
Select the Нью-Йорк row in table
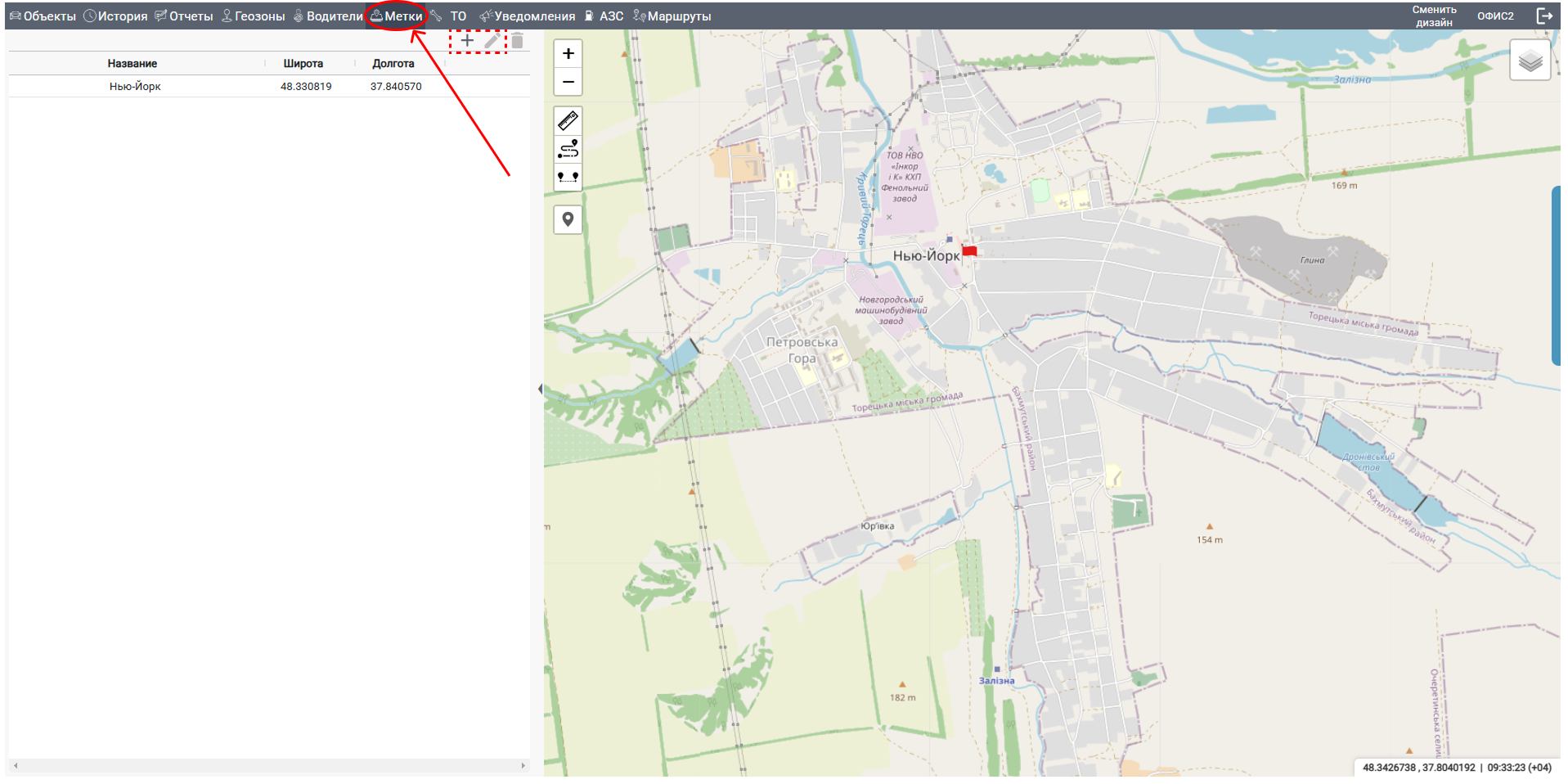(136, 87)
